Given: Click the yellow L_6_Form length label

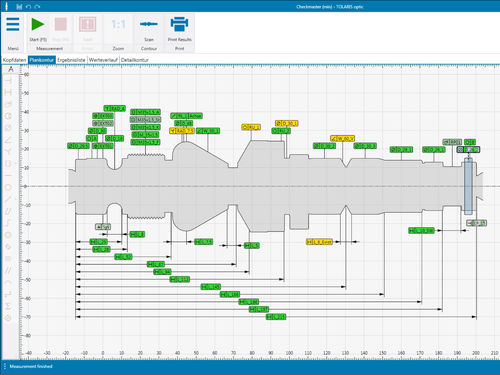Looking at the screenshot, I should (x=319, y=242).
